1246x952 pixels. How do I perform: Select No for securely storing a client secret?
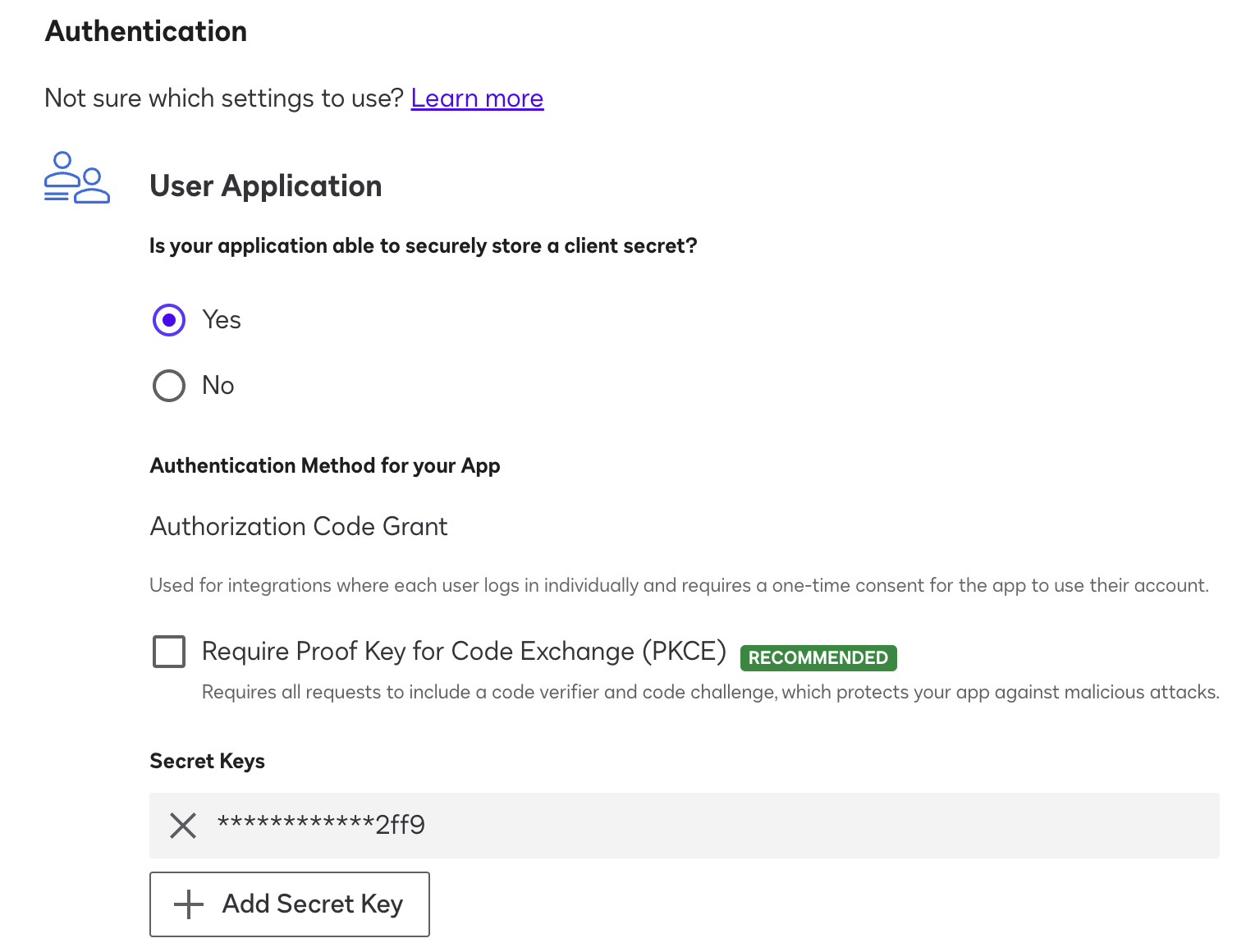tap(168, 386)
